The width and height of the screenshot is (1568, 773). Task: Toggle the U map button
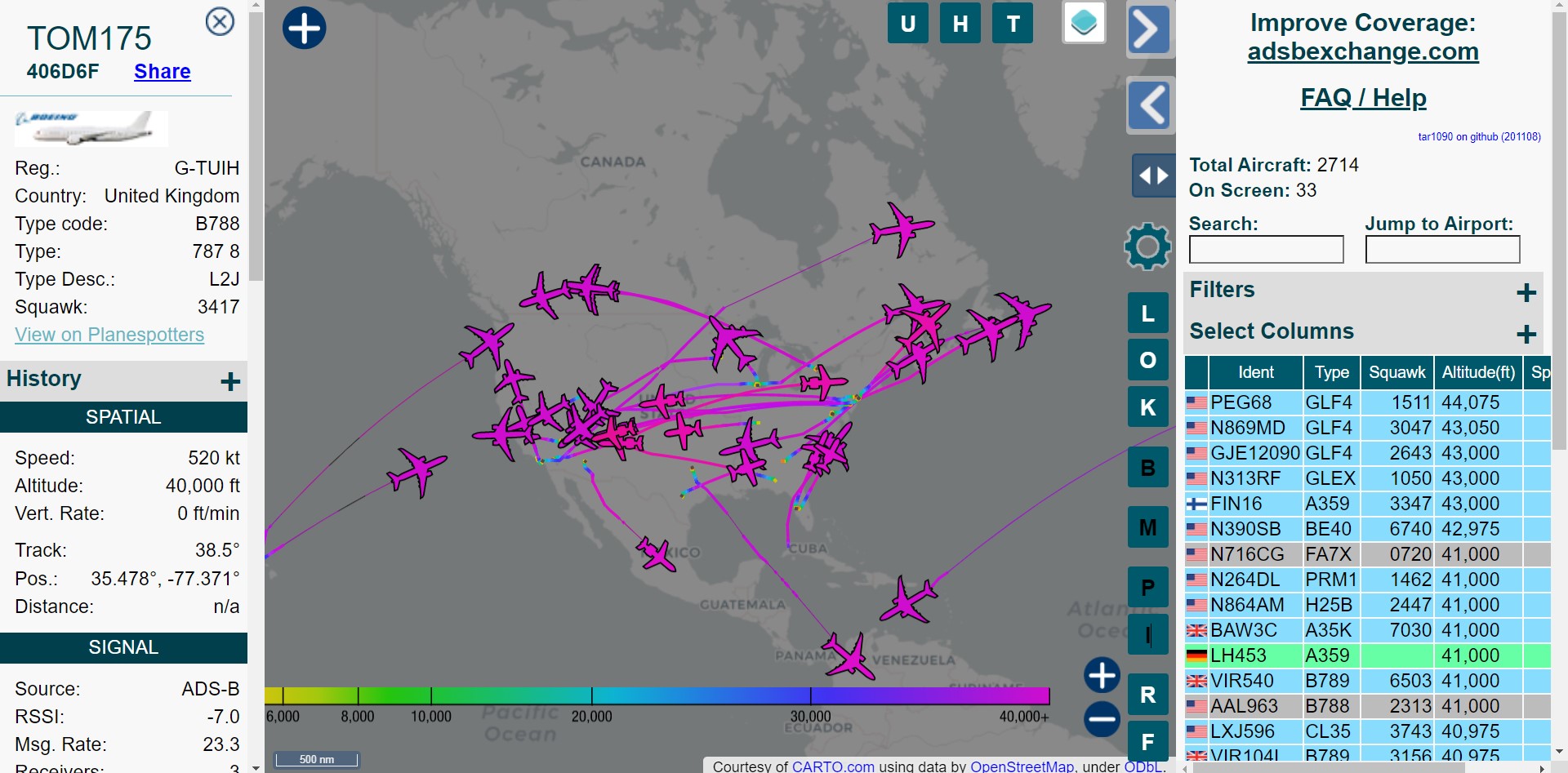point(907,24)
